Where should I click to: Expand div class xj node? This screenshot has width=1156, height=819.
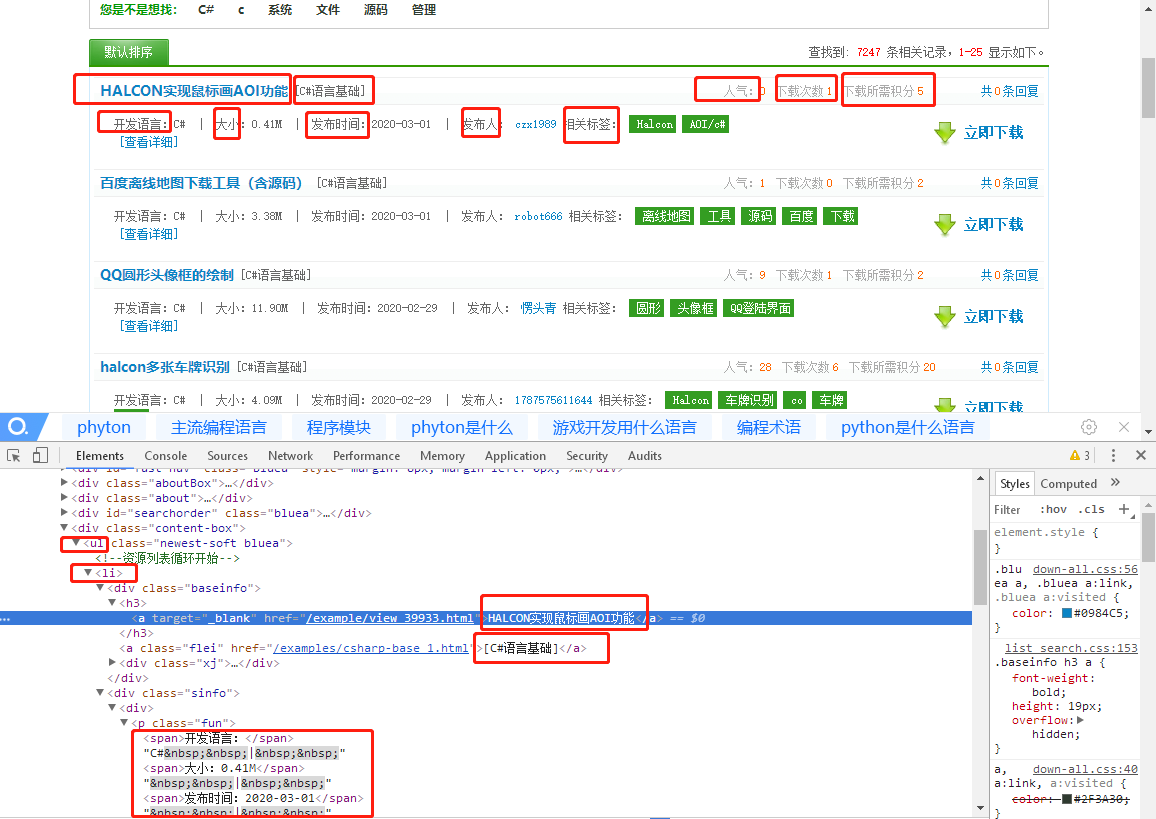coord(112,663)
